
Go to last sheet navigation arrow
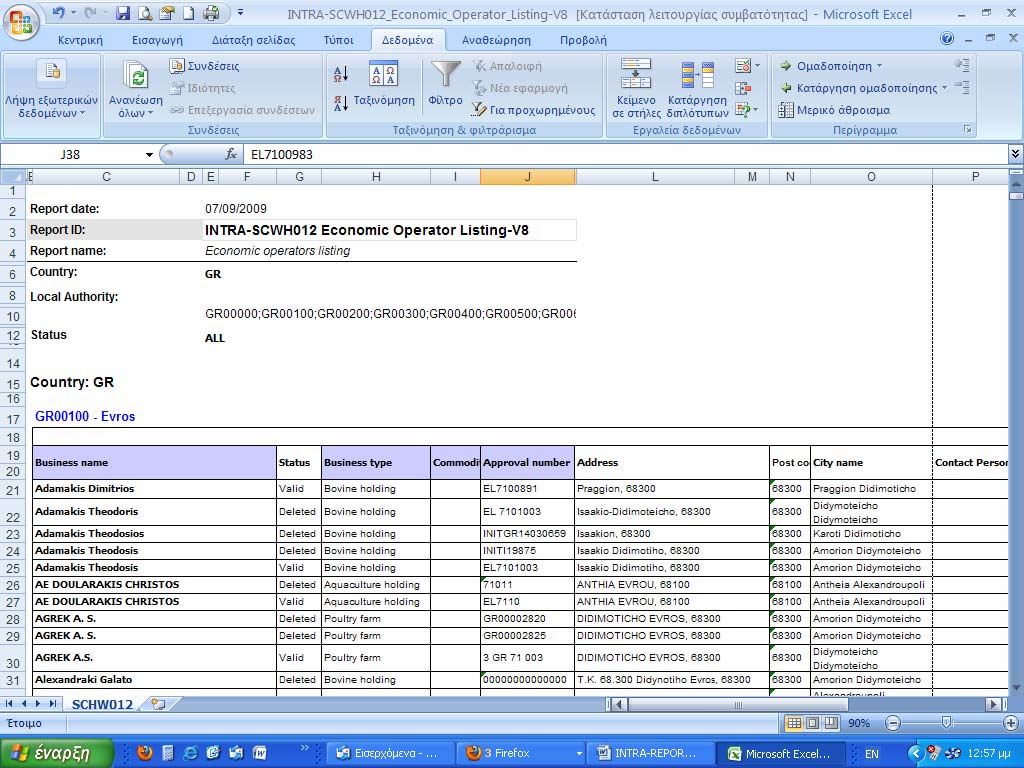coord(52,704)
